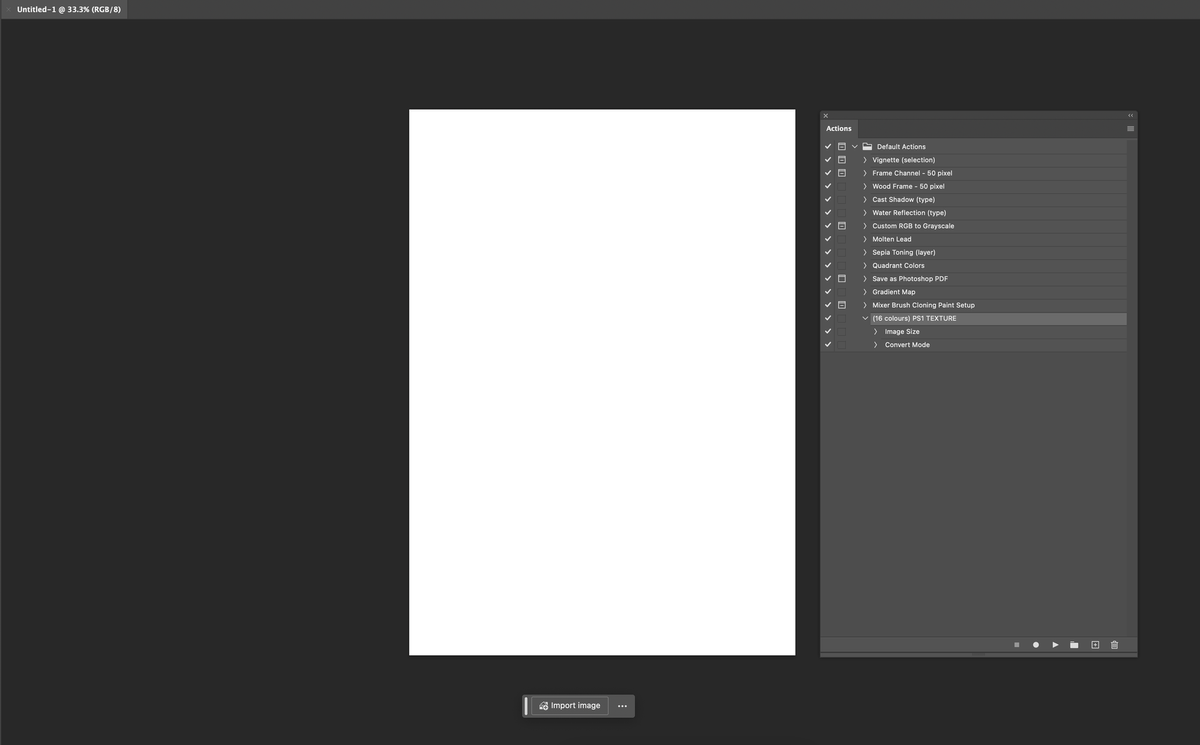Image resolution: width=1200 pixels, height=745 pixels.
Task: Create a new action using the new action icon
Action: pos(1093,643)
